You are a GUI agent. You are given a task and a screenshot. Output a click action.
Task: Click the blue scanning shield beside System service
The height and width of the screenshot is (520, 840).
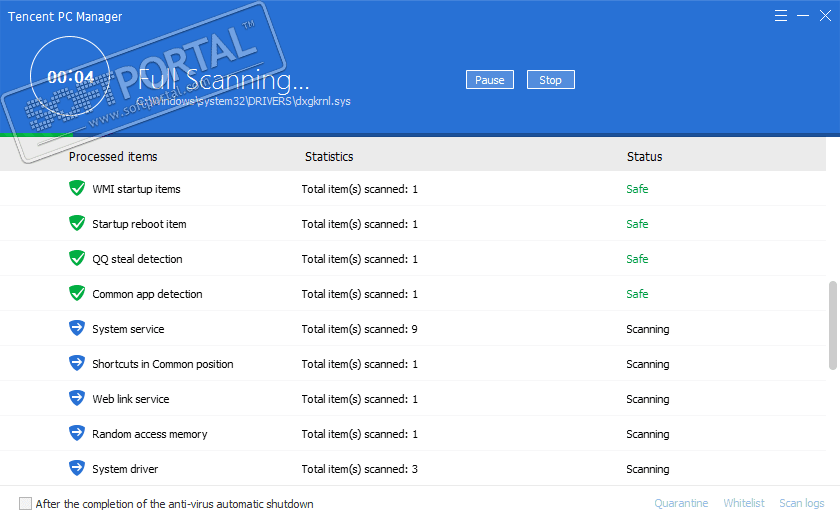pyautogui.click(x=77, y=328)
